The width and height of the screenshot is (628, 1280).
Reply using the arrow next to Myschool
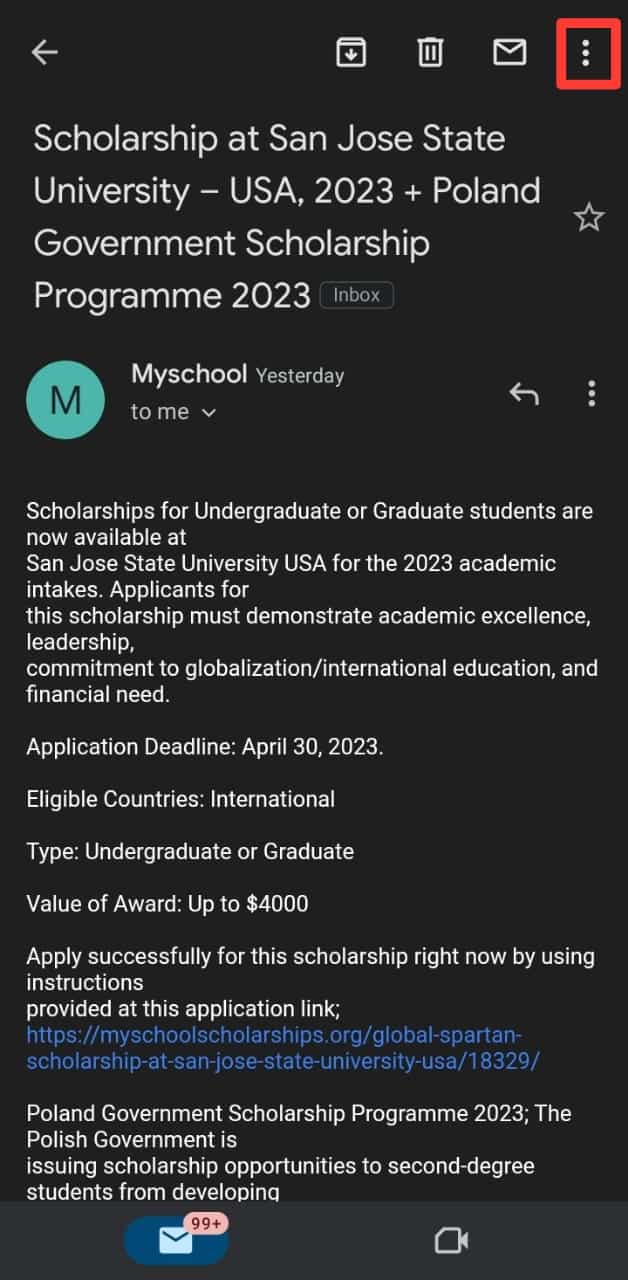click(524, 394)
